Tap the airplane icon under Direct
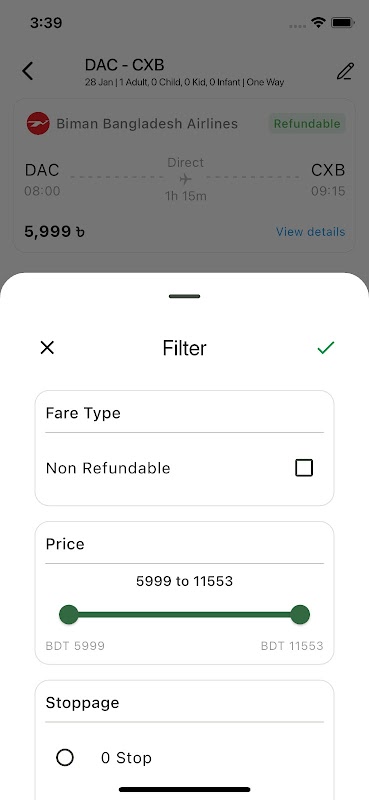Image resolution: width=369 pixels, height=800 pixels. [185, 179]
